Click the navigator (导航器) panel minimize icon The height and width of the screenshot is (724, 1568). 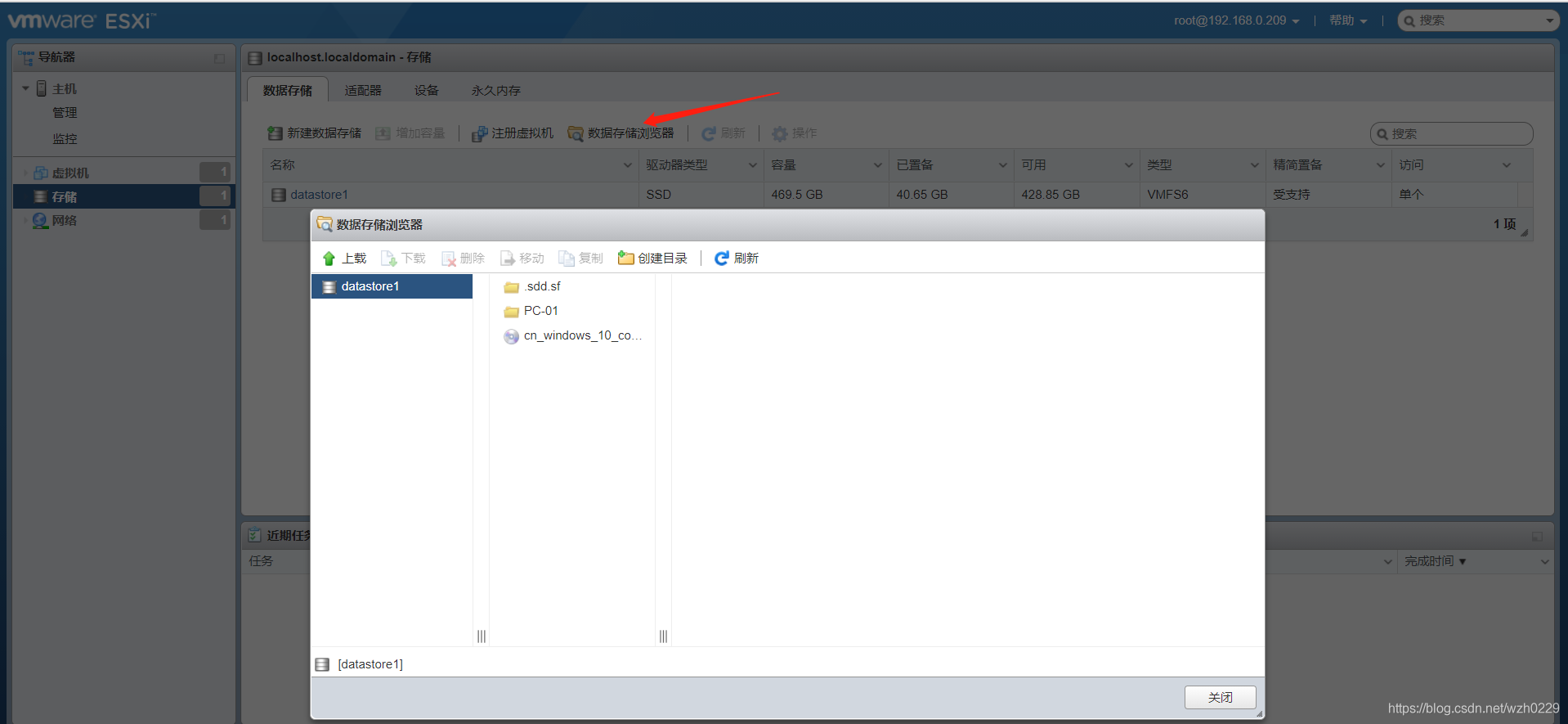click(219, 58)
